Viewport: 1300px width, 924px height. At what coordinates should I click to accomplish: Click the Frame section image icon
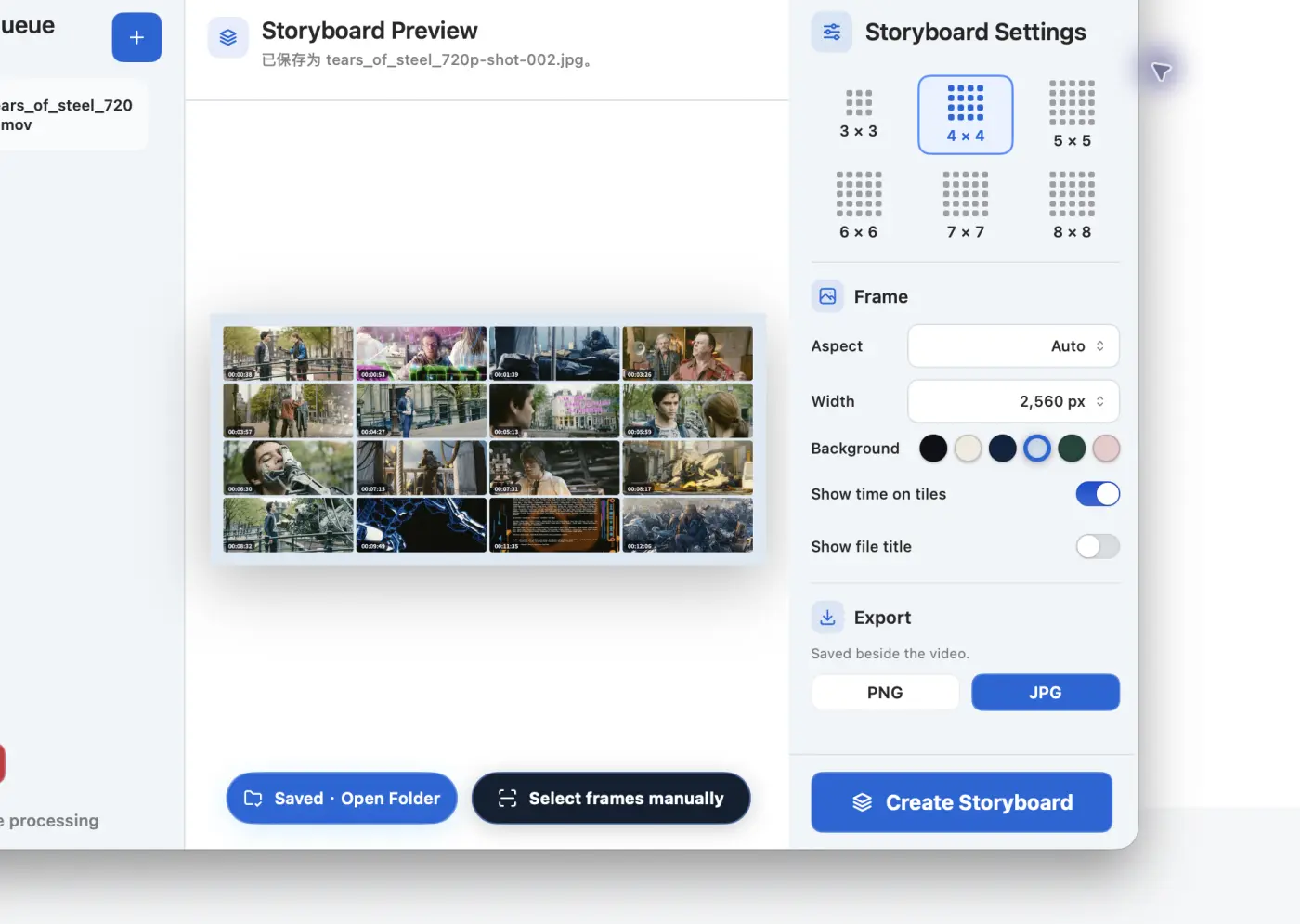click(x=827, y=296)
